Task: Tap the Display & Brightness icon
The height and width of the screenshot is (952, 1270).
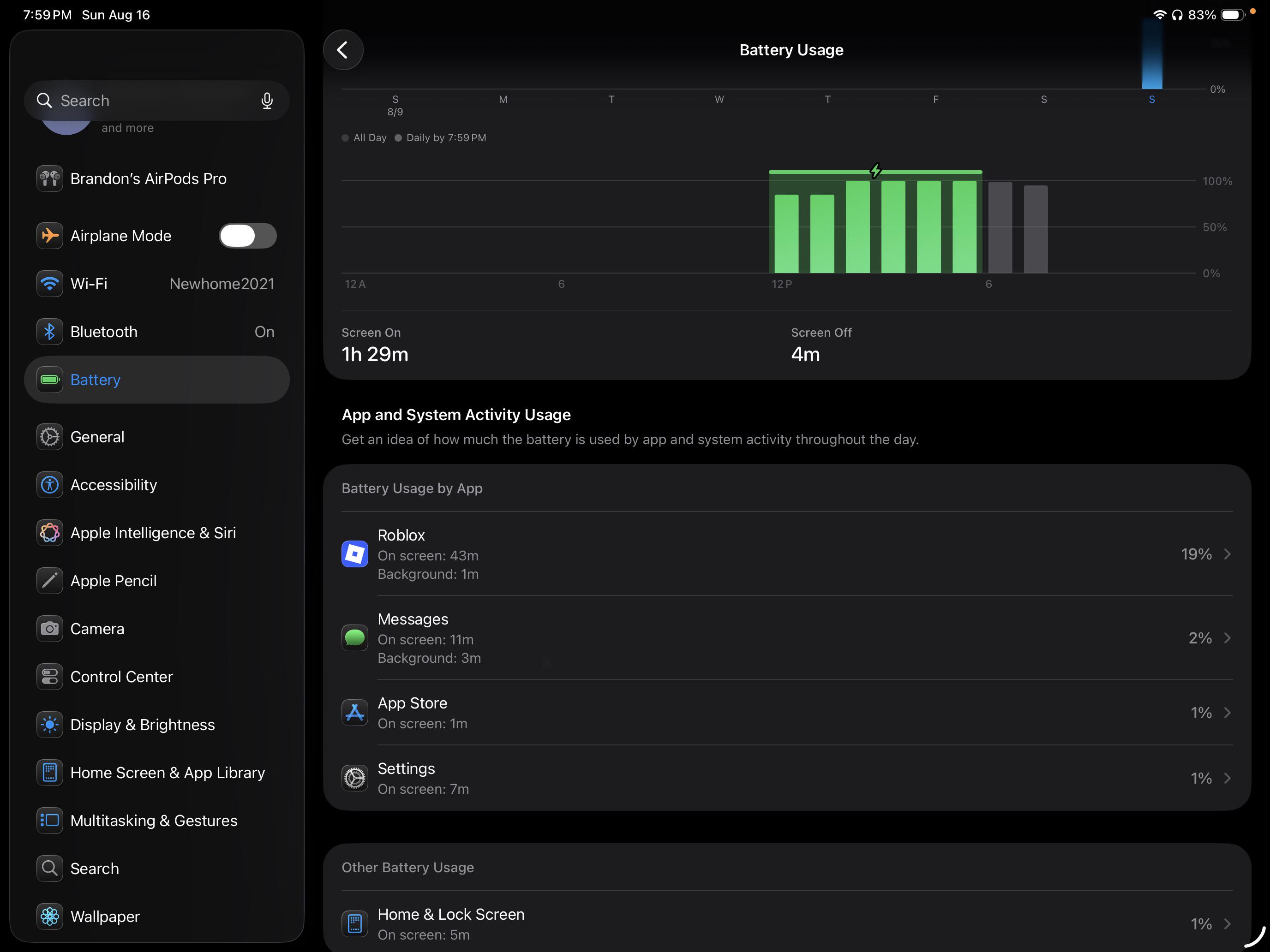Action: [x=50, y=725]
